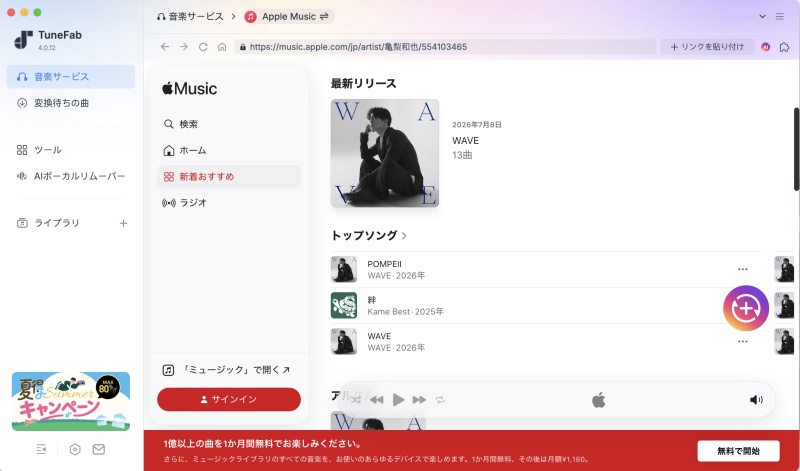Click 絆 song thumbnail
The image size is (800, 471).
[x=344, y=305]
